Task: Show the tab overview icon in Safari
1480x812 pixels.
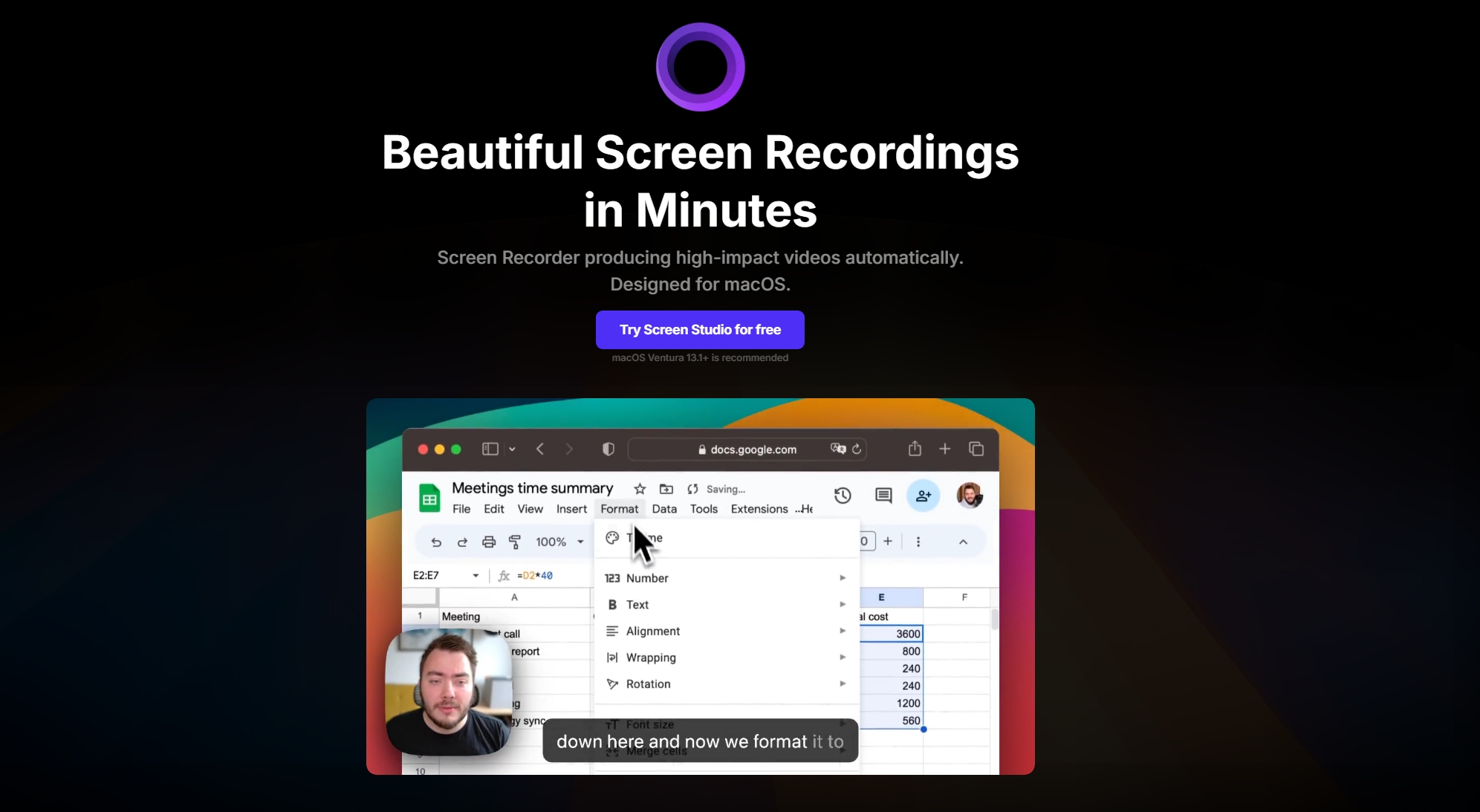Action: coord(976,449)
